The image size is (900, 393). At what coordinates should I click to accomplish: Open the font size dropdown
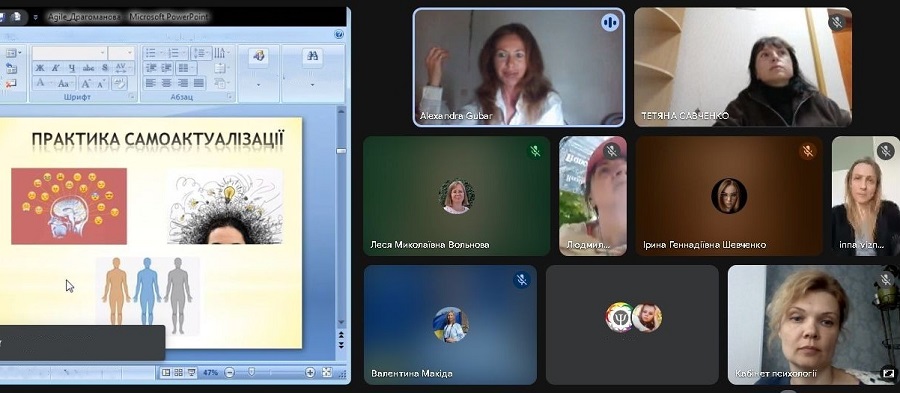tap(121, 53)
